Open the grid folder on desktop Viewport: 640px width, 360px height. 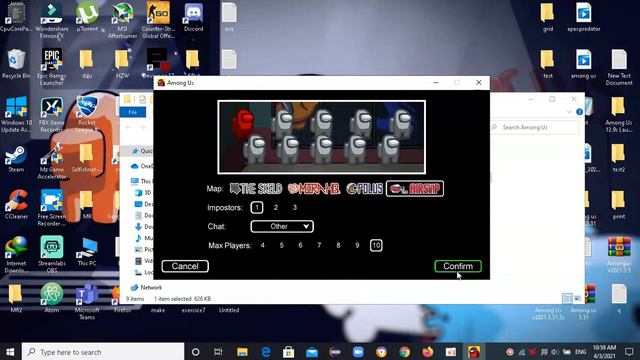(547, 17)
